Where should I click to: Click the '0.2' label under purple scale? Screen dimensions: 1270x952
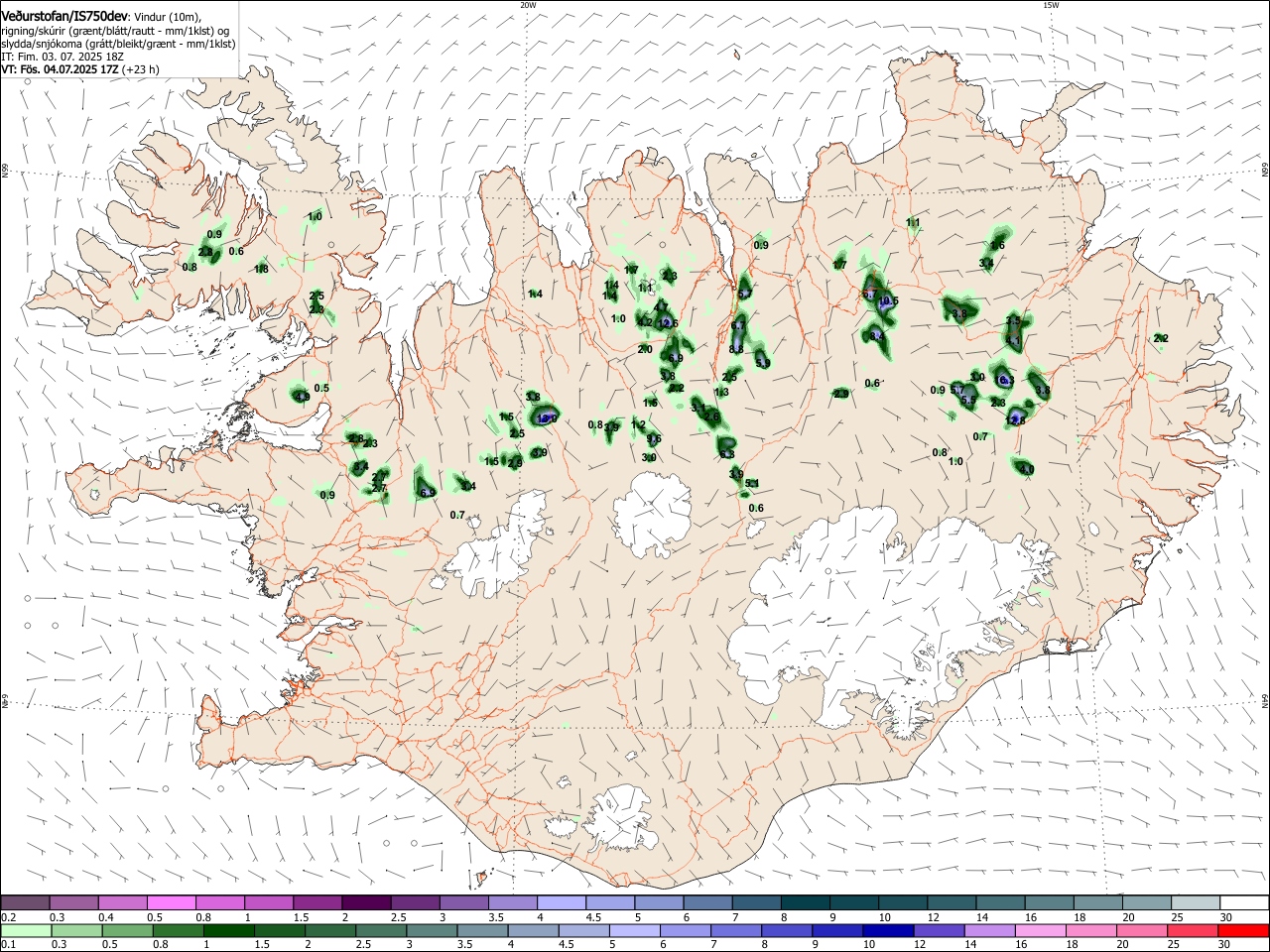8,917
